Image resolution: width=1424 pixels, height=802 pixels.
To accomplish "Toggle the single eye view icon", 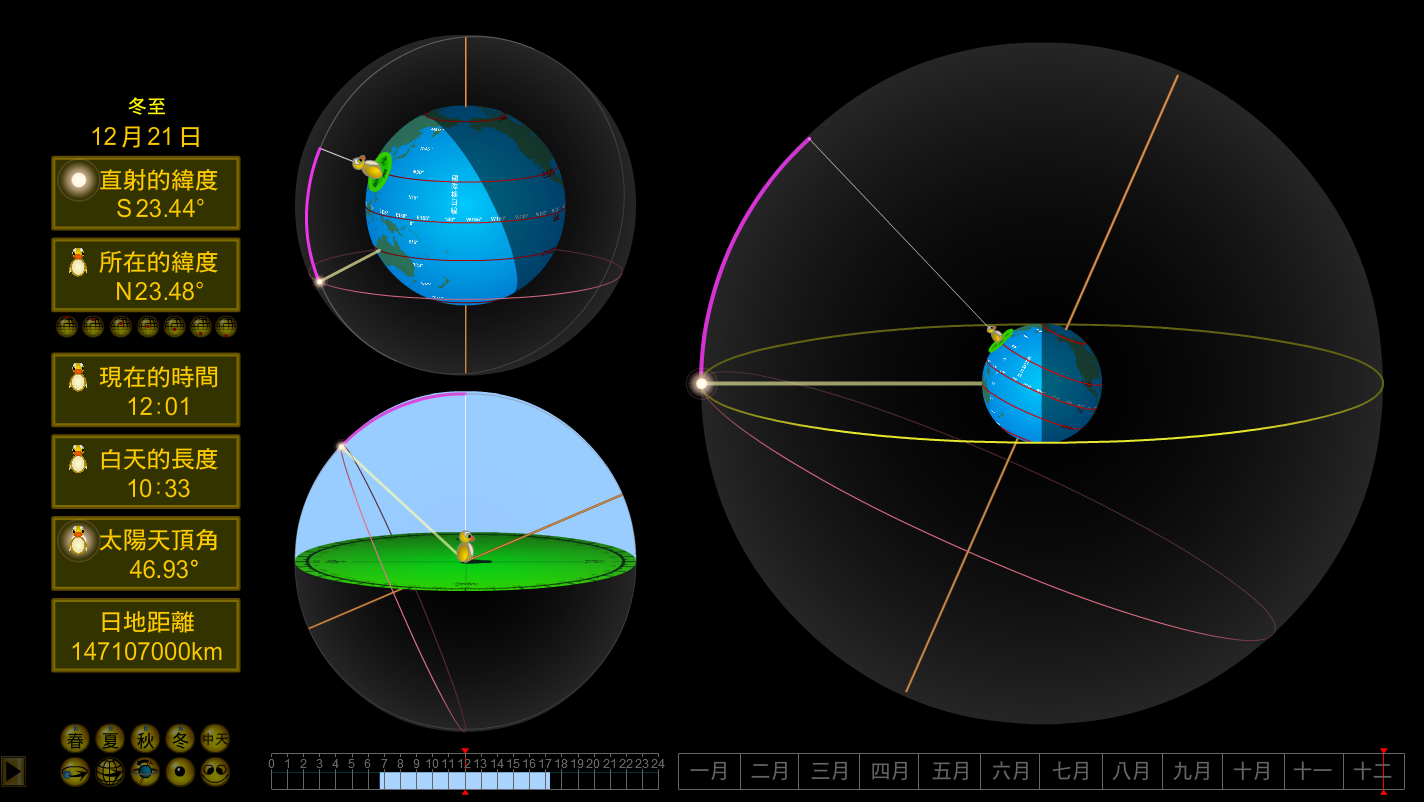I will pos(180,772).
